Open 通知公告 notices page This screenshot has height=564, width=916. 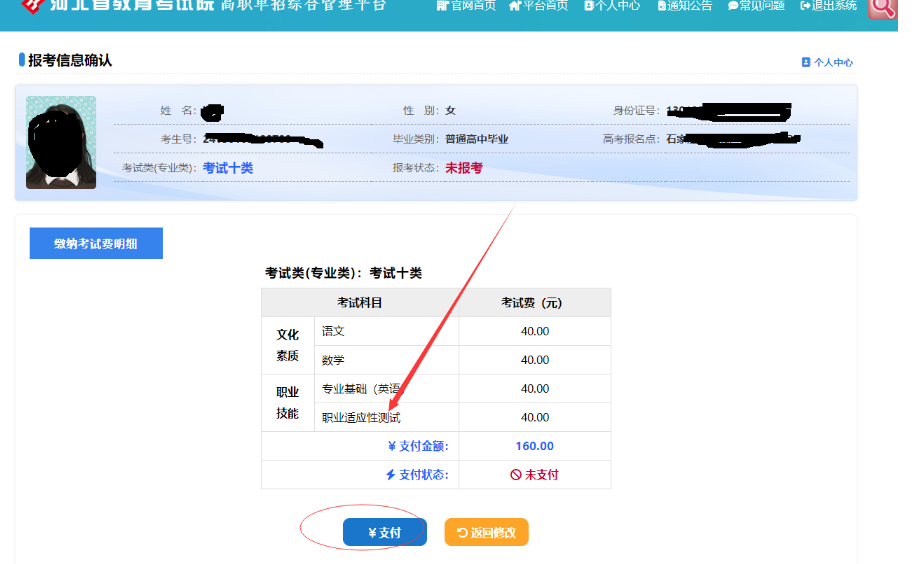[x=685, y=5]
